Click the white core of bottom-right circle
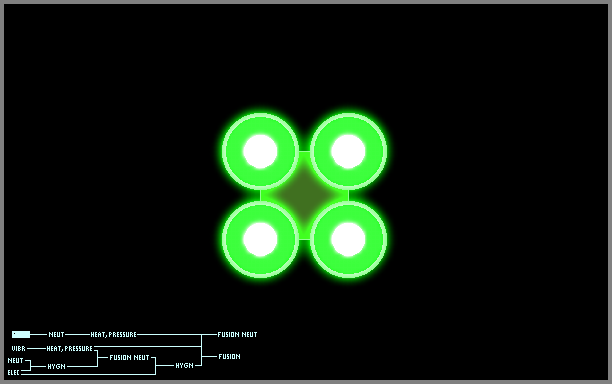 pyautogui.click(x=348, y=239)
